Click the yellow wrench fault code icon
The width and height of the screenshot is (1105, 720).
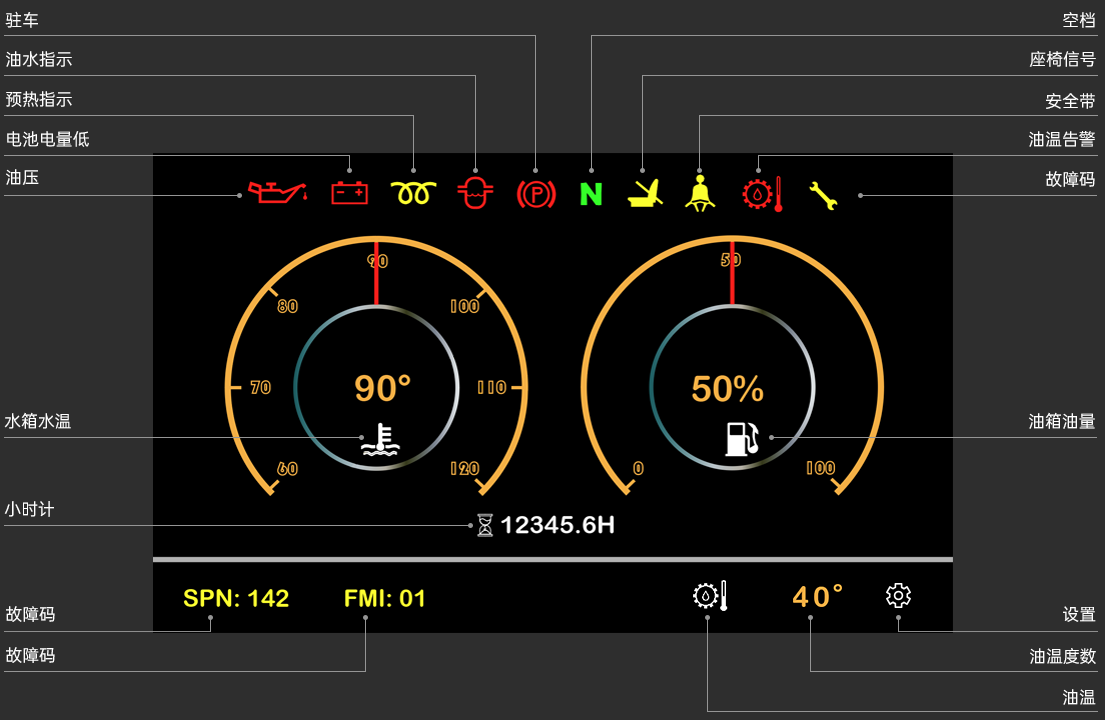click(823, 194)
